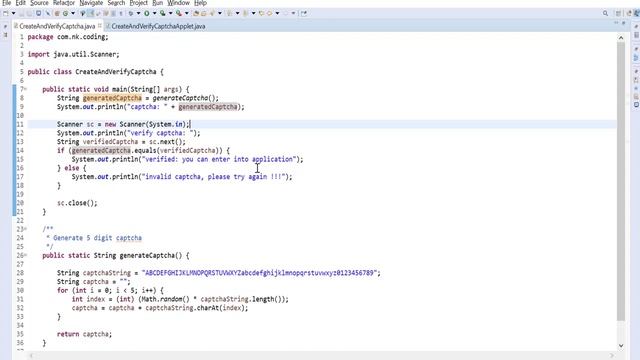
Task: Click horizontal scrollbar right arrow
Action: (x=611, y=356)
